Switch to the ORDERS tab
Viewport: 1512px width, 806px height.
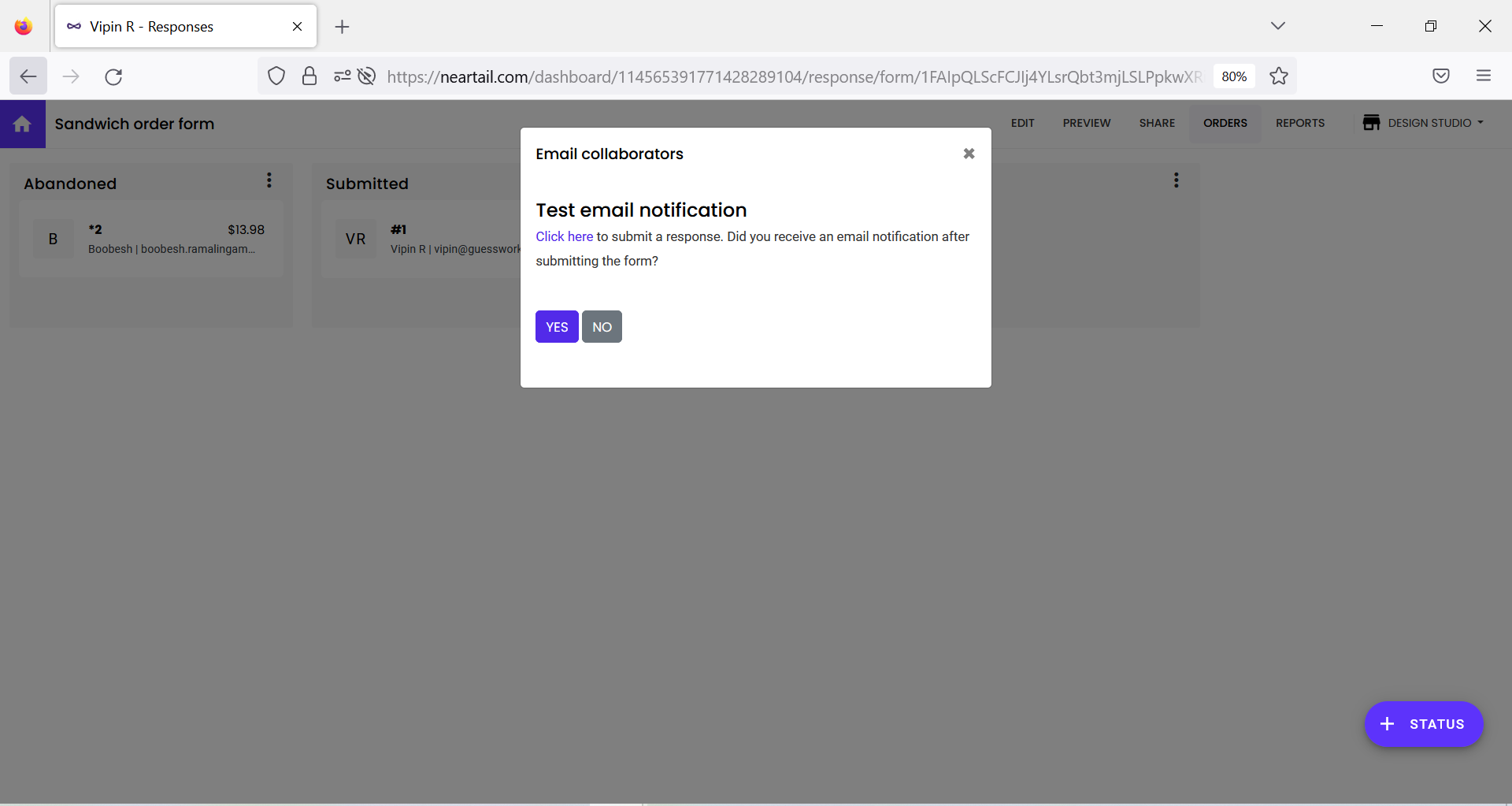(1225, 123)
